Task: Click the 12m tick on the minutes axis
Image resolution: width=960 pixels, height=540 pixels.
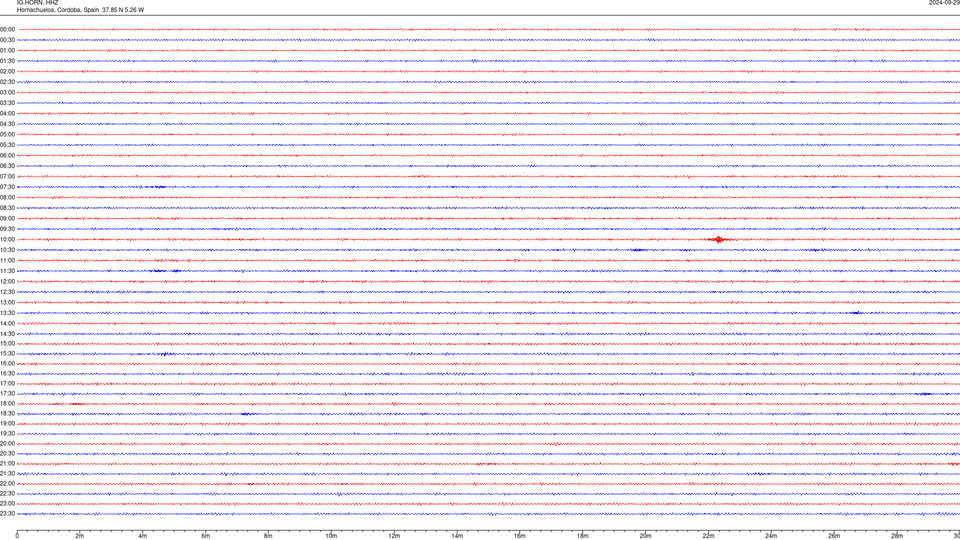Action: pyautogui.click(x=394, y=536)
